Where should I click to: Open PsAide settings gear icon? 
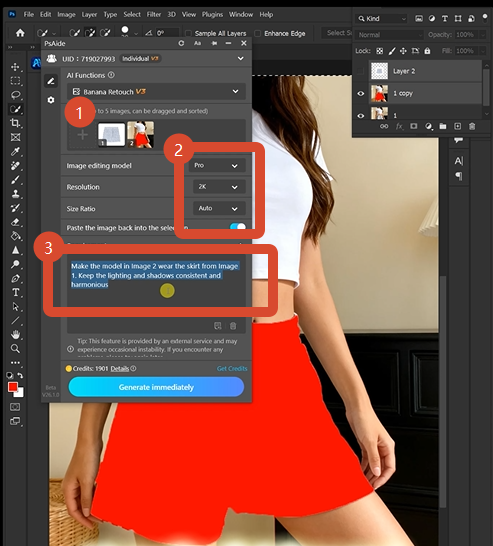(x=51, y=100)
